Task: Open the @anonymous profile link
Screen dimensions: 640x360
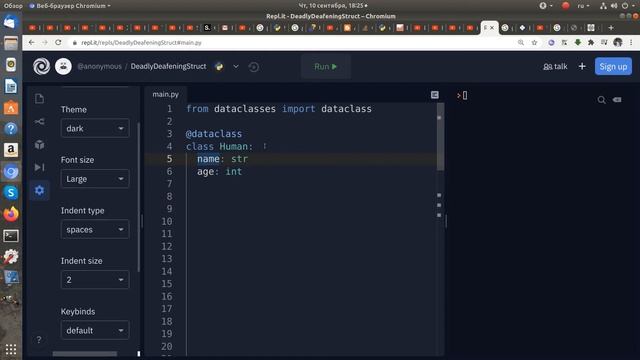Action: (x=99, y=66)
